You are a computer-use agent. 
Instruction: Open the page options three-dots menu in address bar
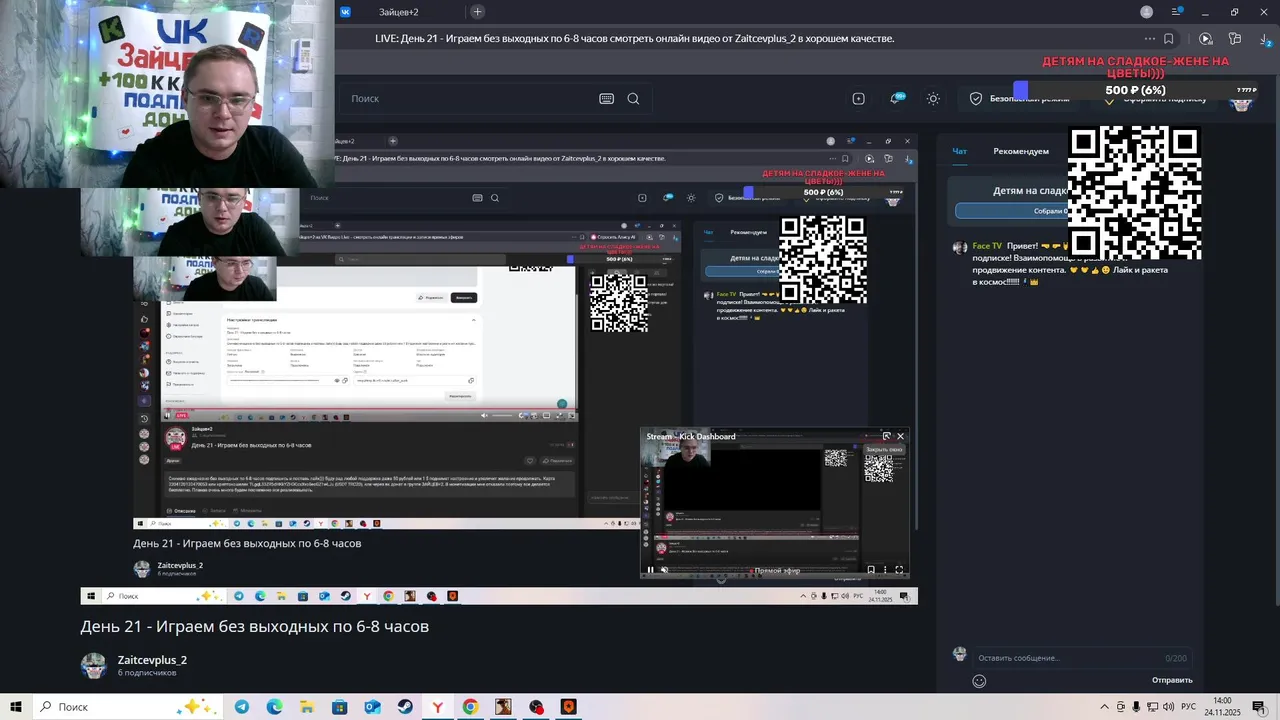pyautogui.click(x=1150, y=39)
